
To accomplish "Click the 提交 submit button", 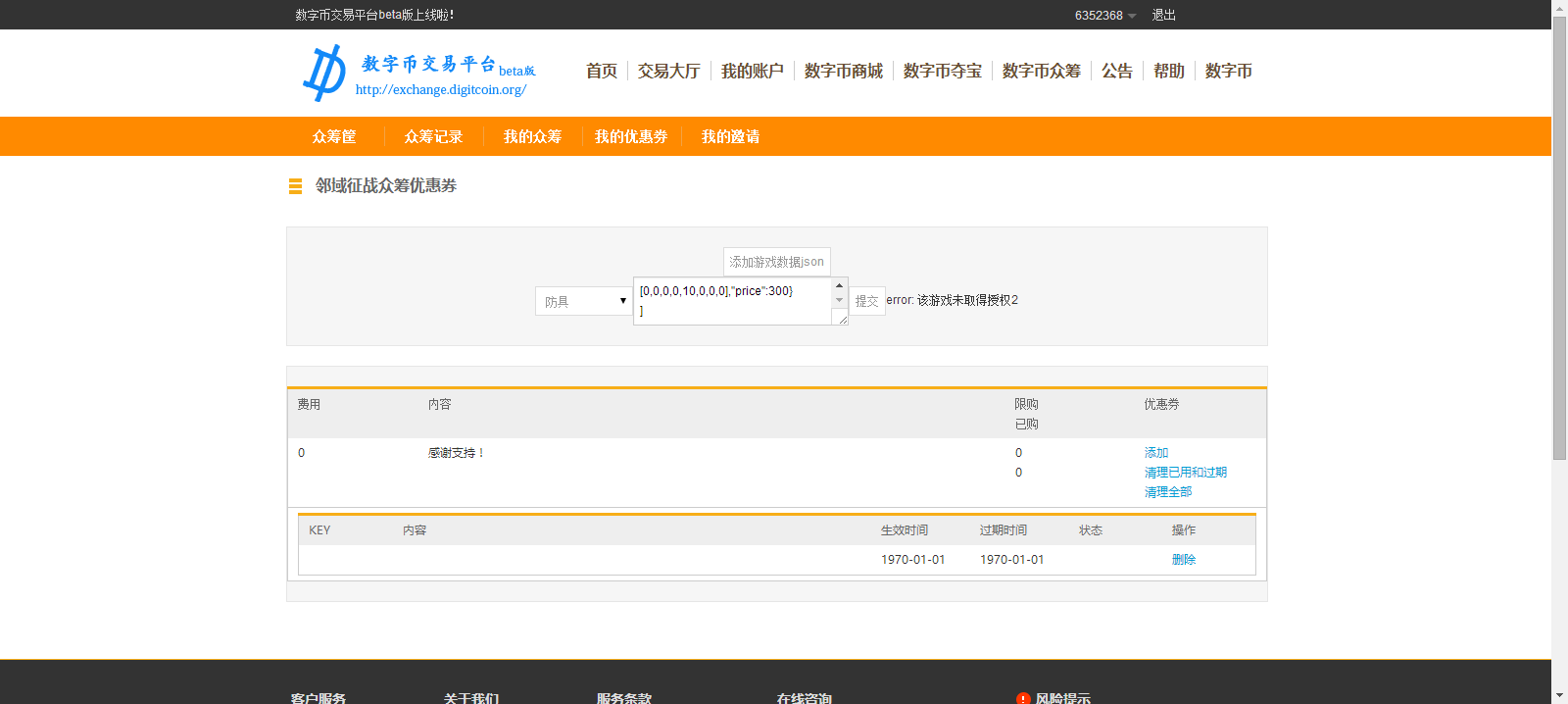I will [x=866, y=301].
